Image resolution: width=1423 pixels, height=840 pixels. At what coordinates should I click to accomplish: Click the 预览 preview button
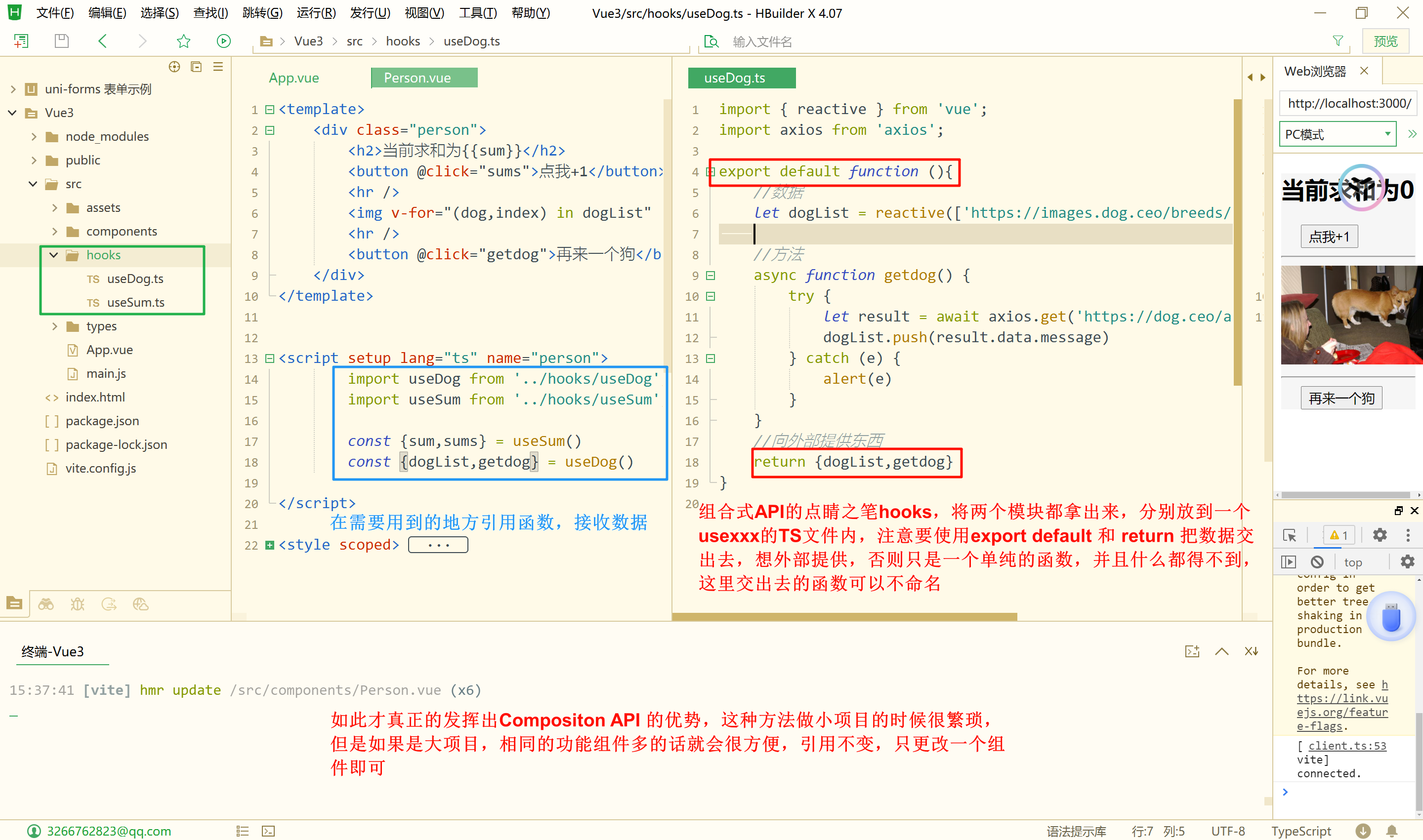click(1385, 41)
